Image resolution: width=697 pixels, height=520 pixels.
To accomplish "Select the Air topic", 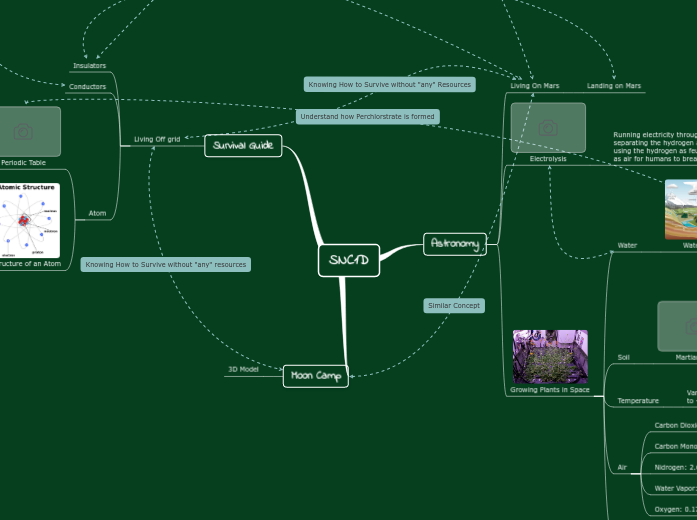I will point(622,468).
